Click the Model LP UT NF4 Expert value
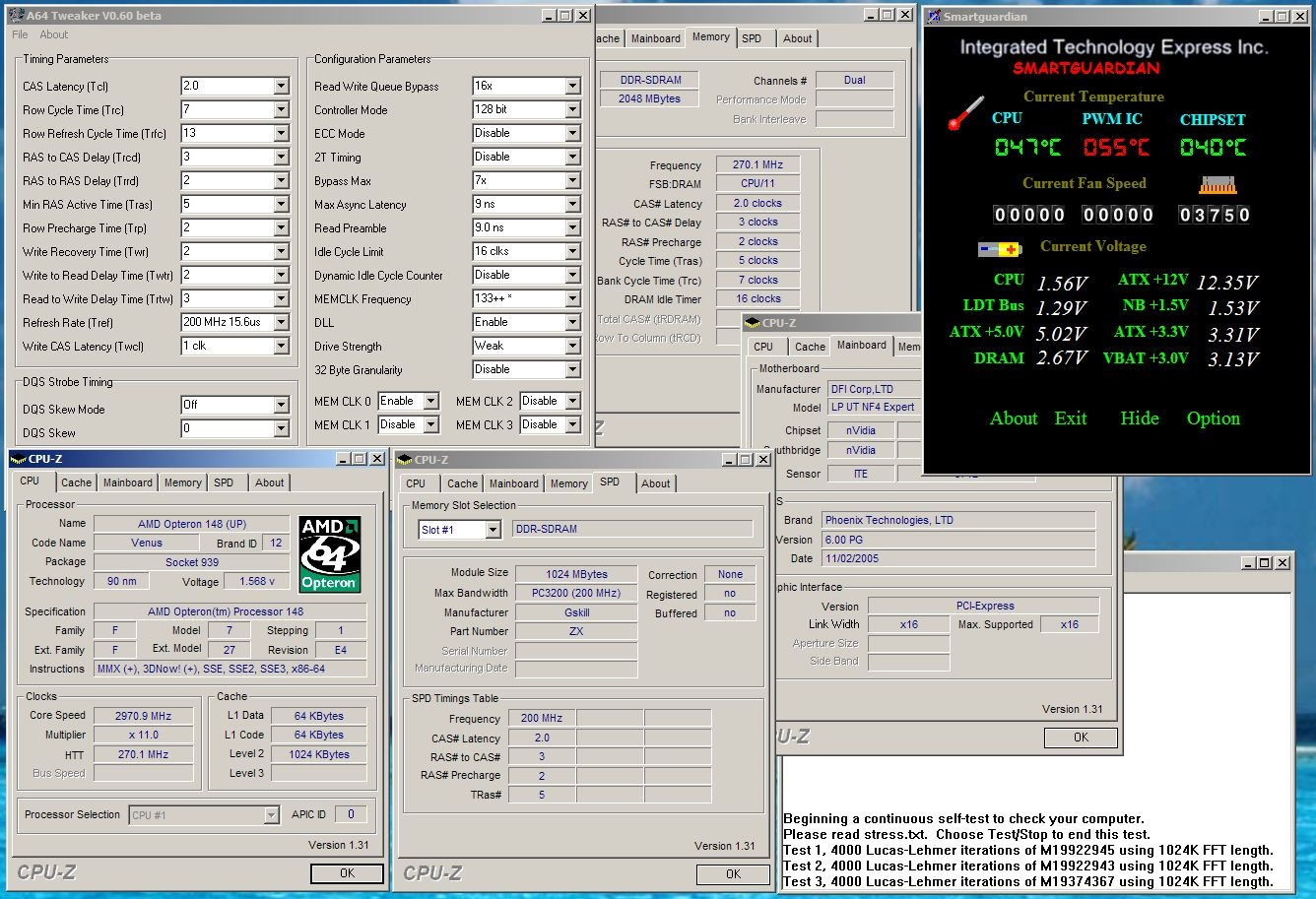The width and height of the screenshot is (1316, 899). (x=872, y=408)
